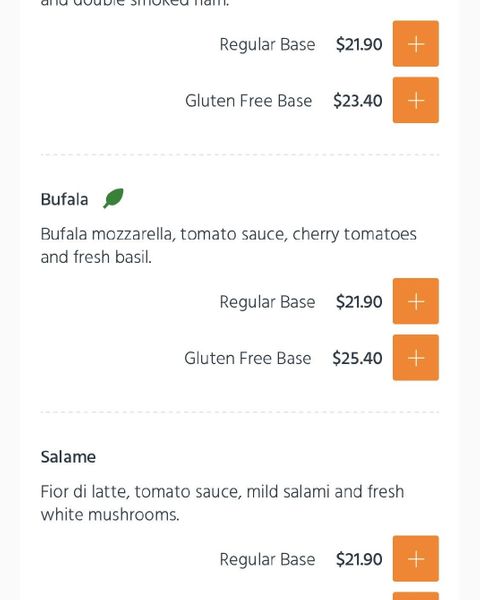
Task: Add Bufala Gluten Free Base to cart
Action: click(x=416, y=358)
